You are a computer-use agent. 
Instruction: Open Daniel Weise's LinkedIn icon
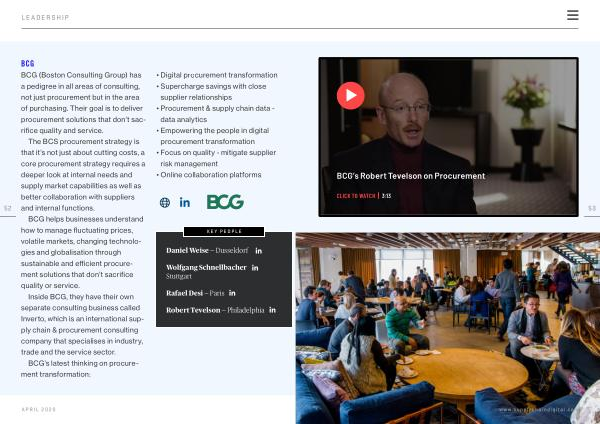[259, 251]
